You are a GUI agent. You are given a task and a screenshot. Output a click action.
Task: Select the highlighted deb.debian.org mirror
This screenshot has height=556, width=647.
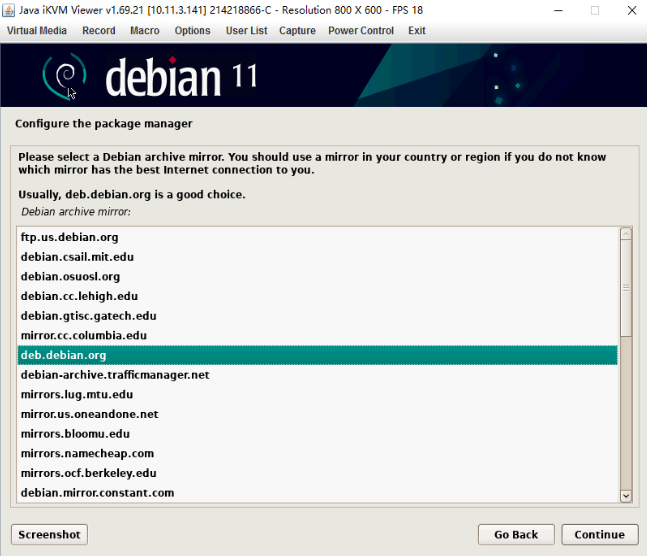pos(317,355)
